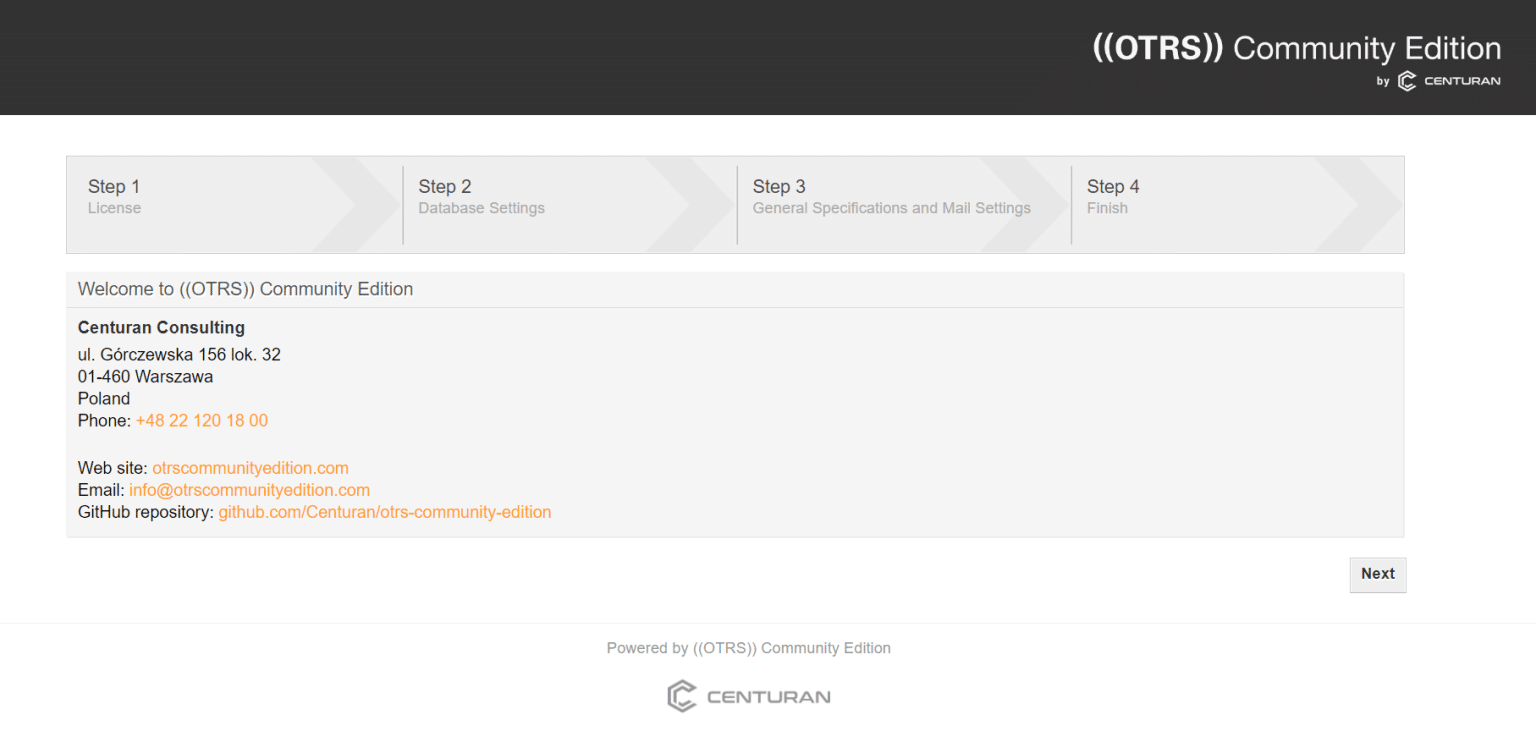The width and height of the screenshot is (1536, 737).
Task: Open the otrscommunityedition.com website link
Action: [x=250, y=468]
